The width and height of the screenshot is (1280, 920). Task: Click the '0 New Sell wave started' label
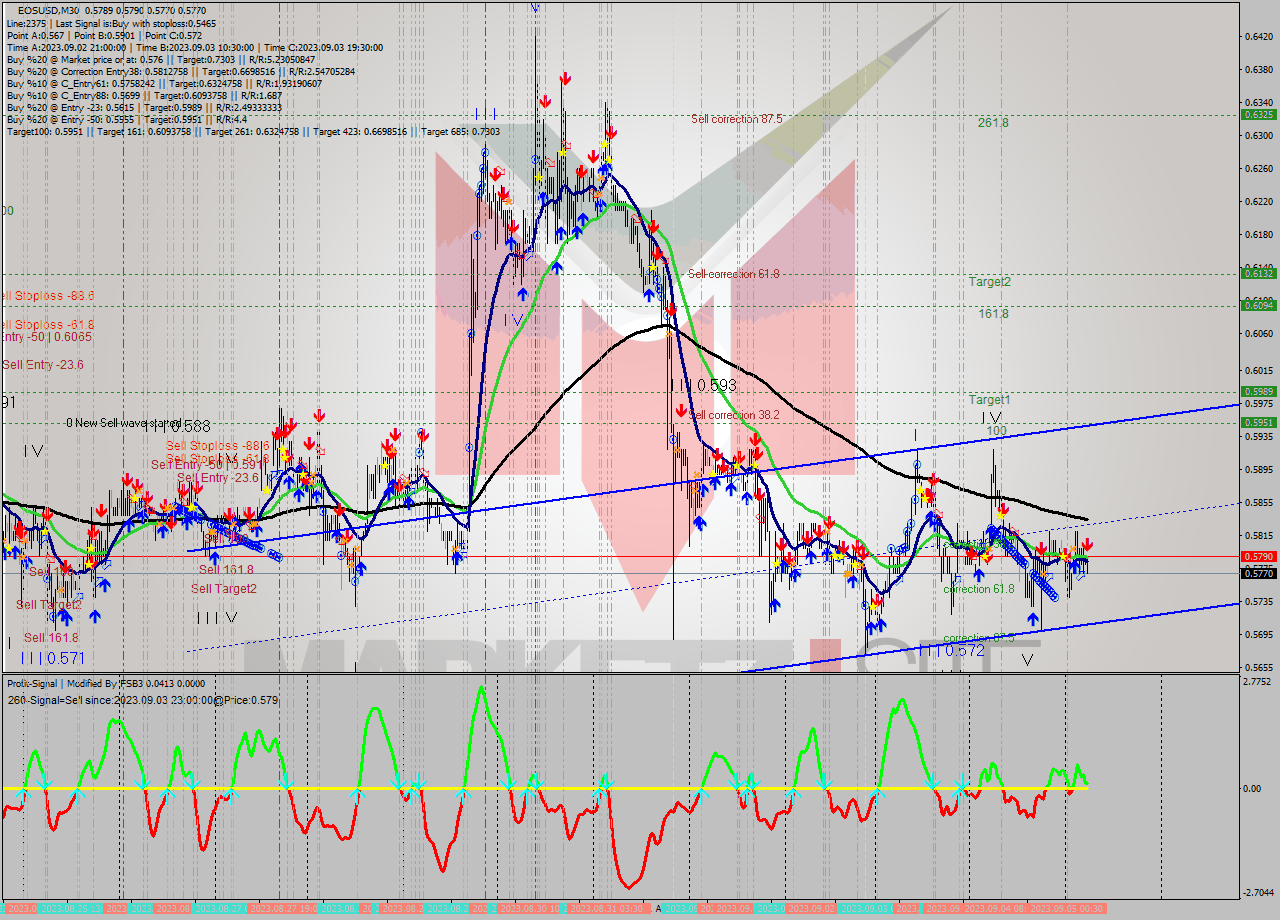[123, 423]
